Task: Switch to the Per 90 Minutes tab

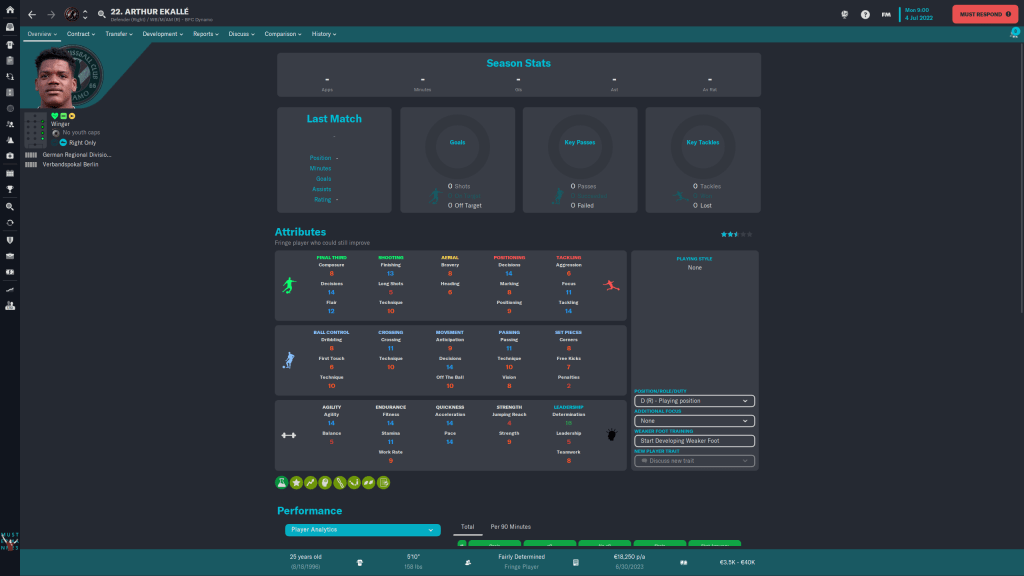Action: click(x=510, y=526)
